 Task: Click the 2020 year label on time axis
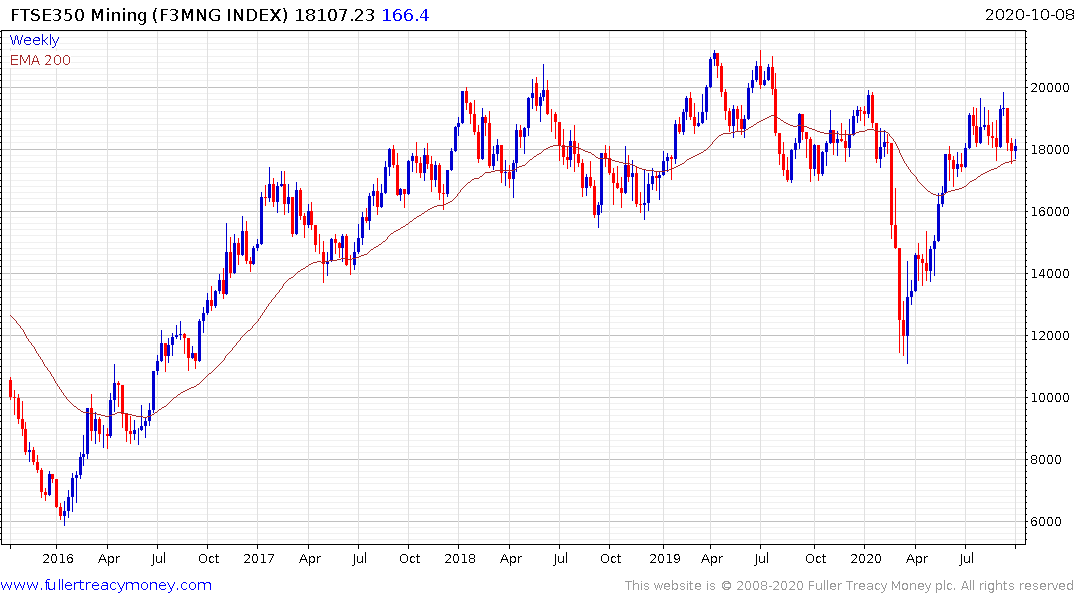[865, 558]
